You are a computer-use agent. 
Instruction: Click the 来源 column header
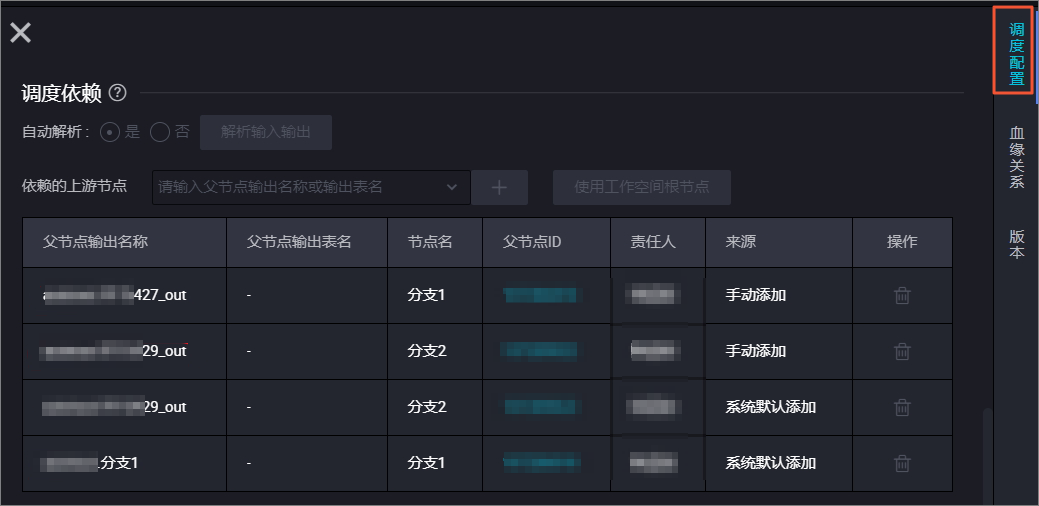pyautogui.click(x=779, y=242)
